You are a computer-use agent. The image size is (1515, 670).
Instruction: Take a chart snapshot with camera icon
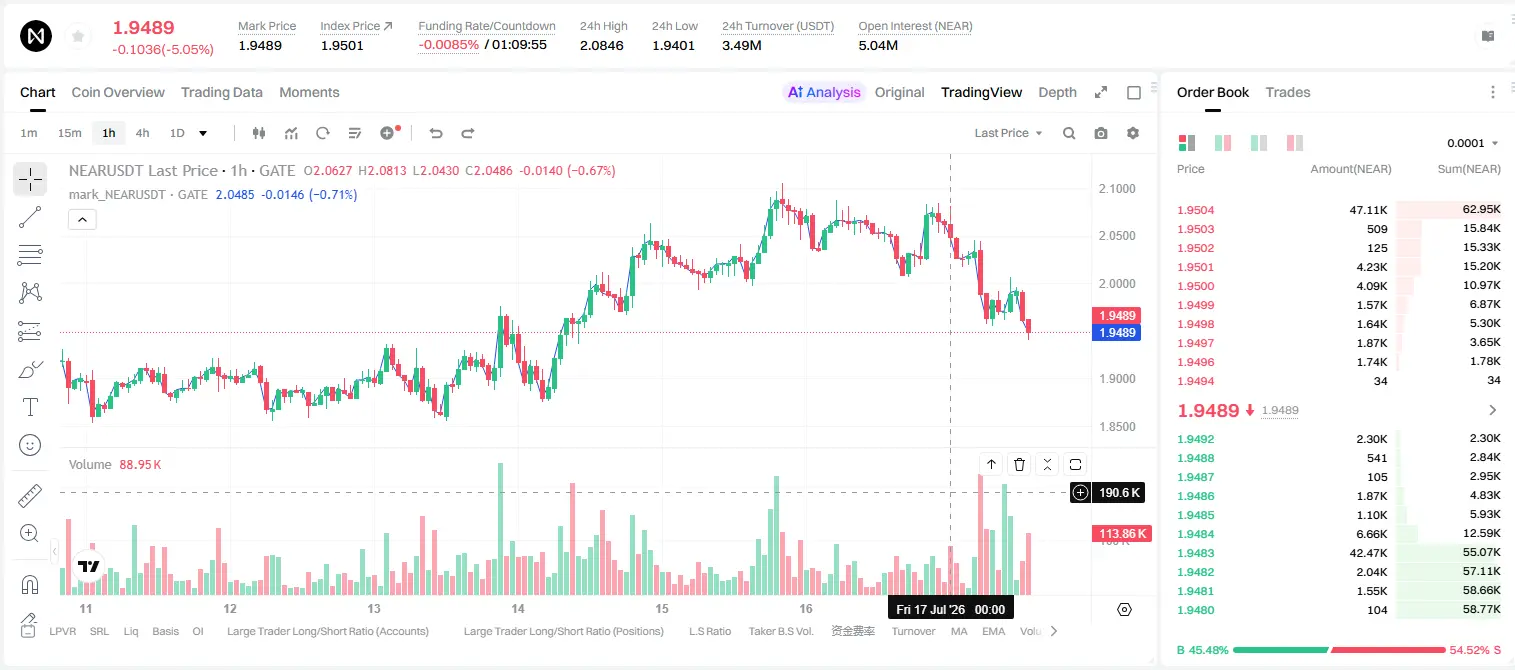point(1101,133)
